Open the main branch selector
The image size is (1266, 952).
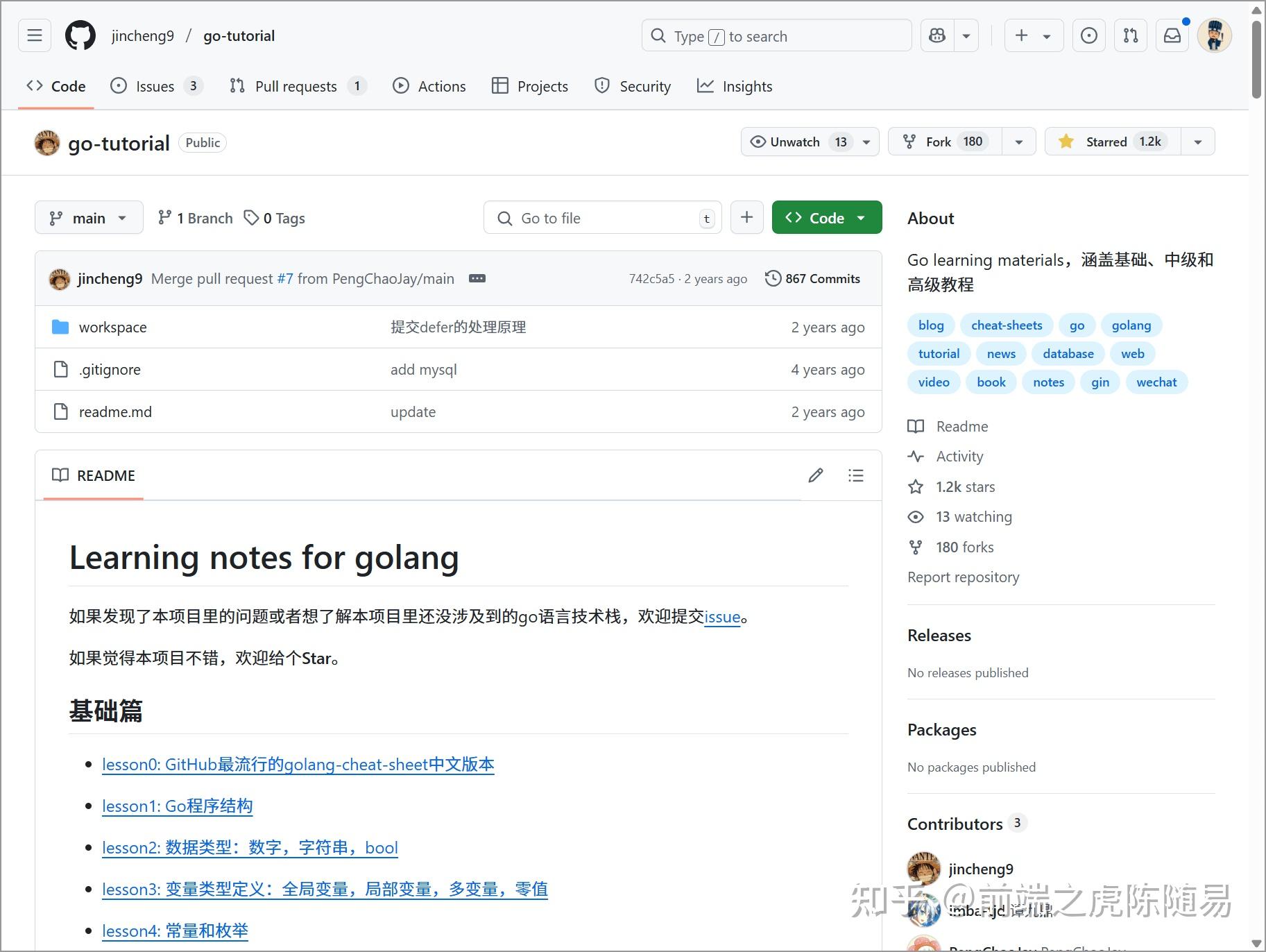tap(88, 217)
